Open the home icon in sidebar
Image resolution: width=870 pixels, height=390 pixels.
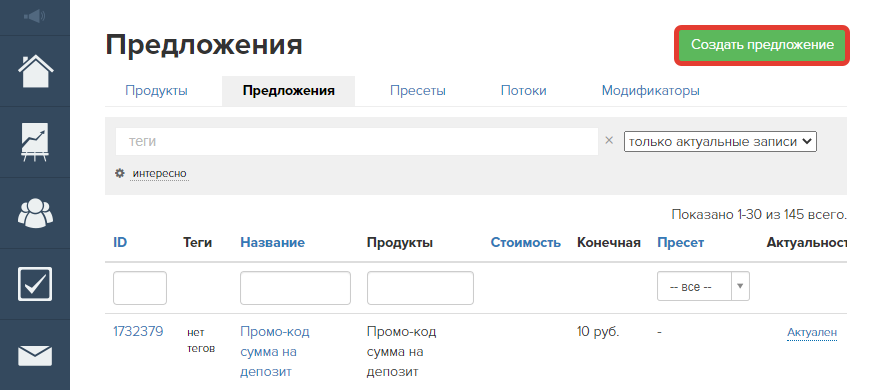36,71
